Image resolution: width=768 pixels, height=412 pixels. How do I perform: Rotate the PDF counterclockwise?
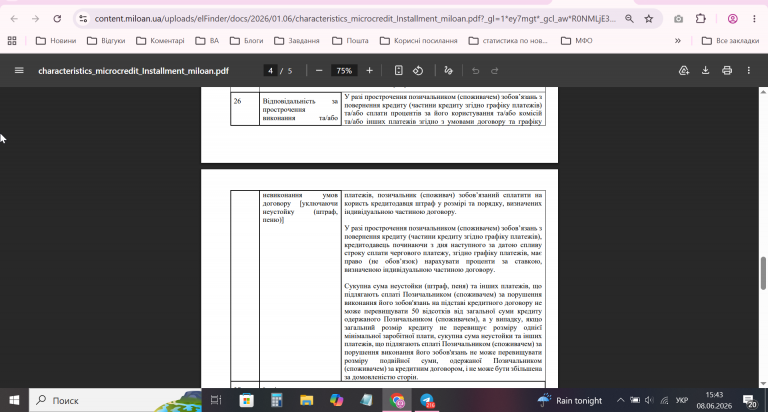(x=418, y=71)
